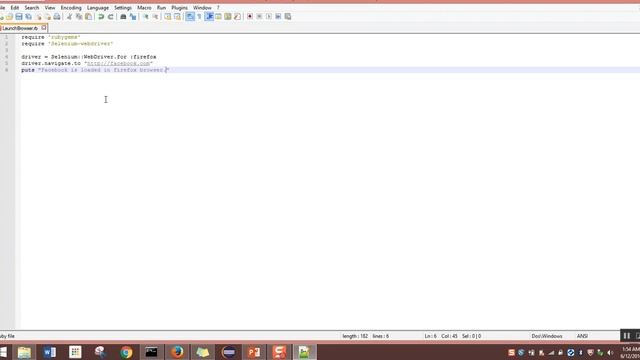Open the Replace toolbar icon
This screenshot has height=360, width=640.
tap(133, 17)
